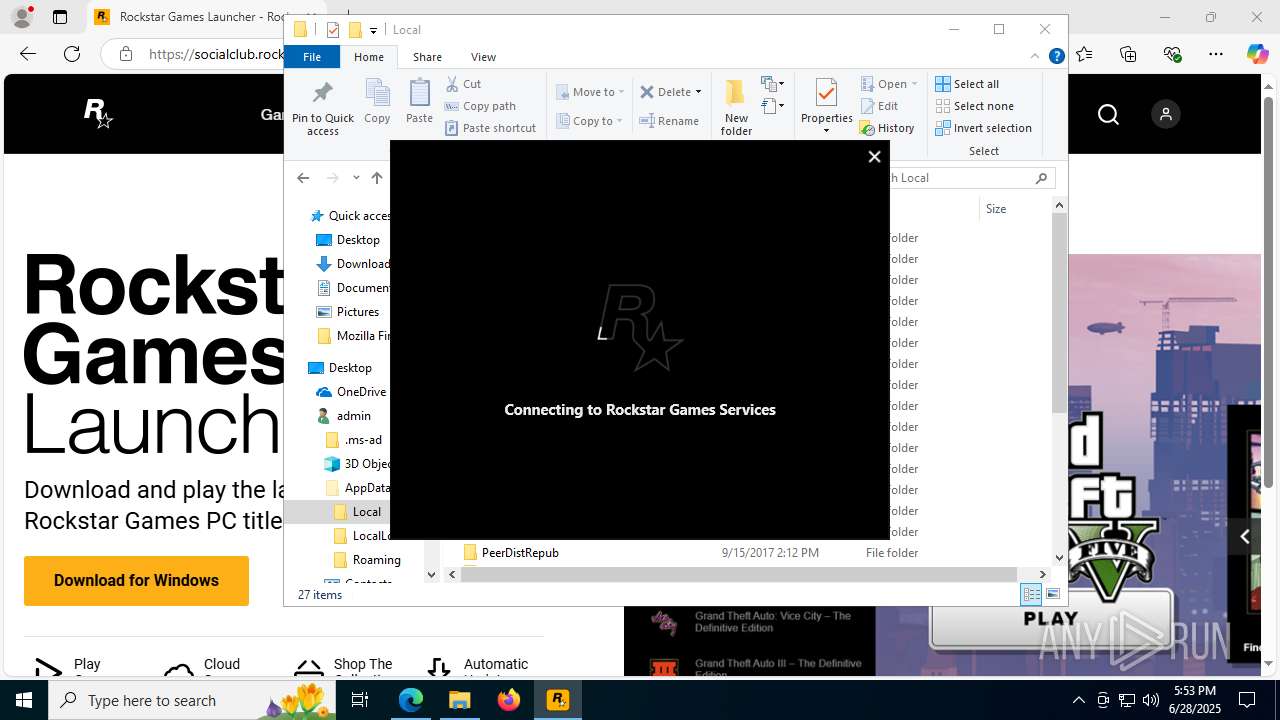Open Firefox from the taskbar
Viewport: 1280px width, 720px height.
coord(509,700)
